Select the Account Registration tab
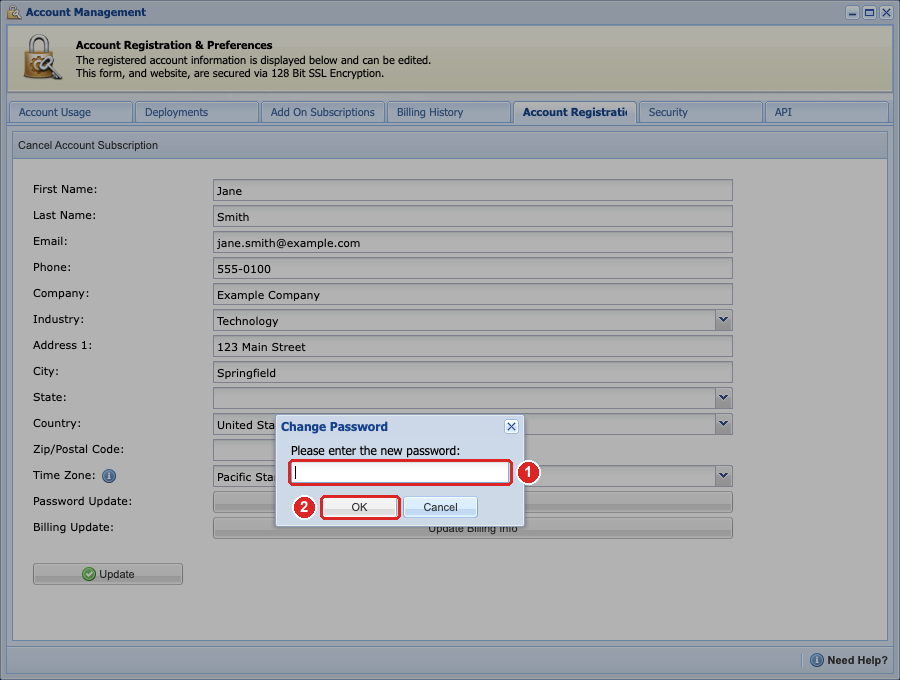 [575, 112]
